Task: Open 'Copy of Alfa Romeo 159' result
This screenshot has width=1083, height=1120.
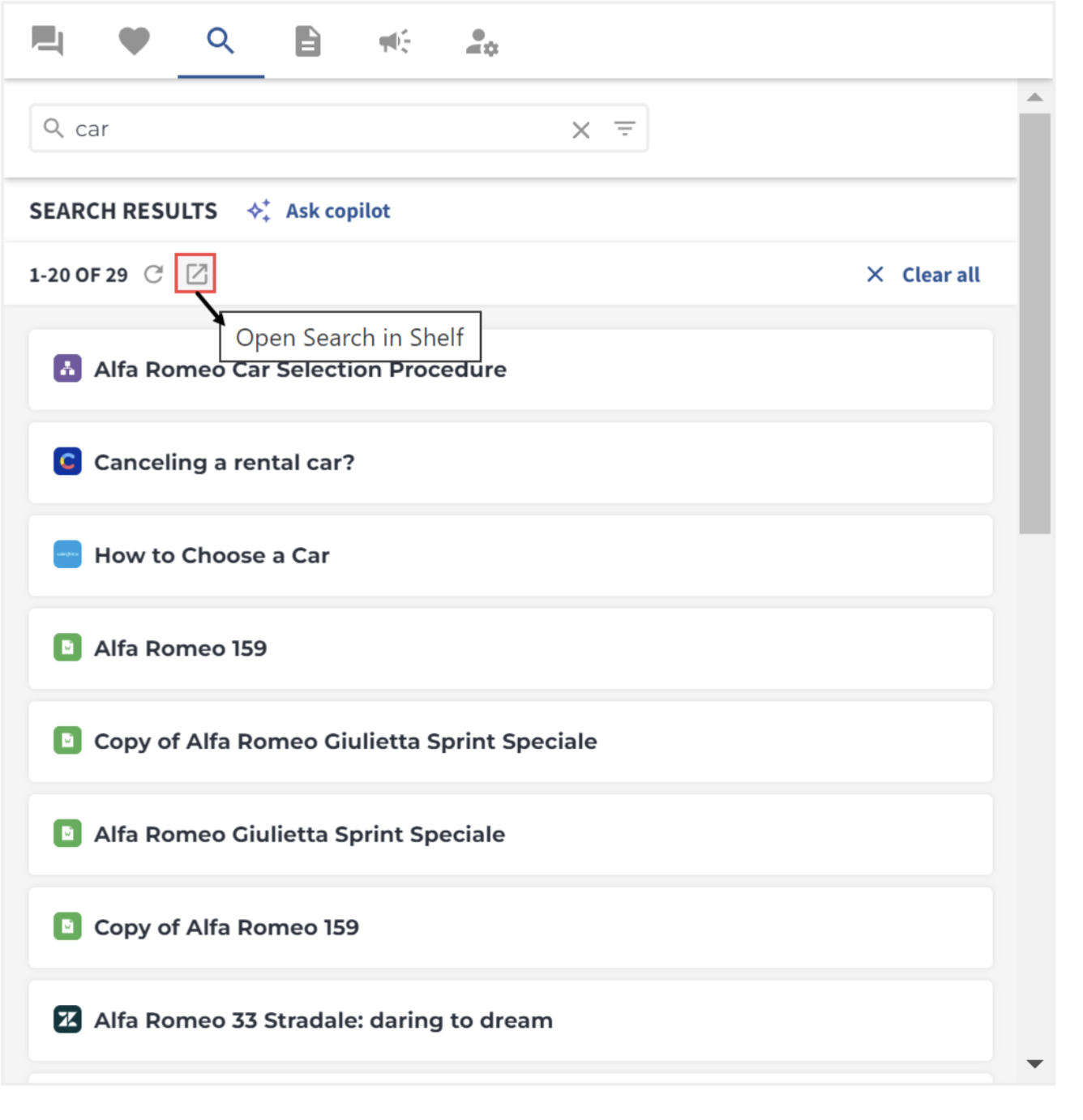Action: pos(511,928)
